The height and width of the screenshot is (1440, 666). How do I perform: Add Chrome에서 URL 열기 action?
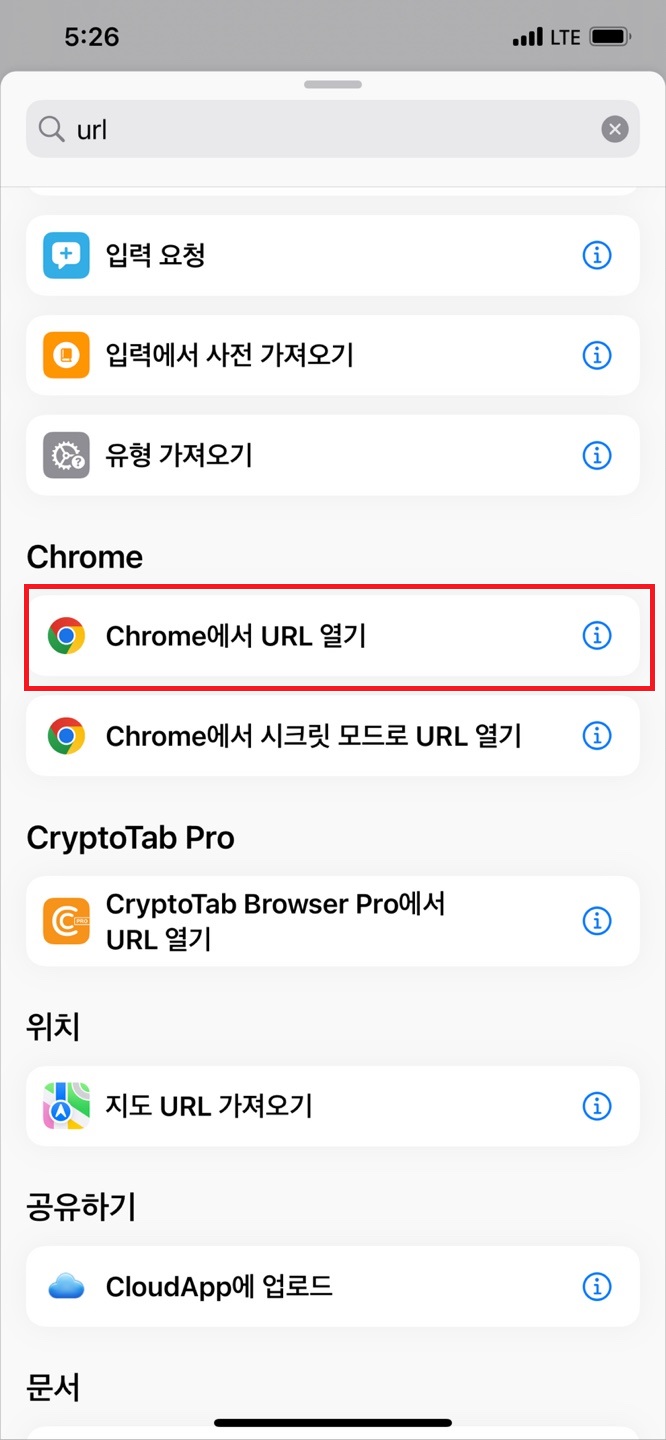point(332,636)
